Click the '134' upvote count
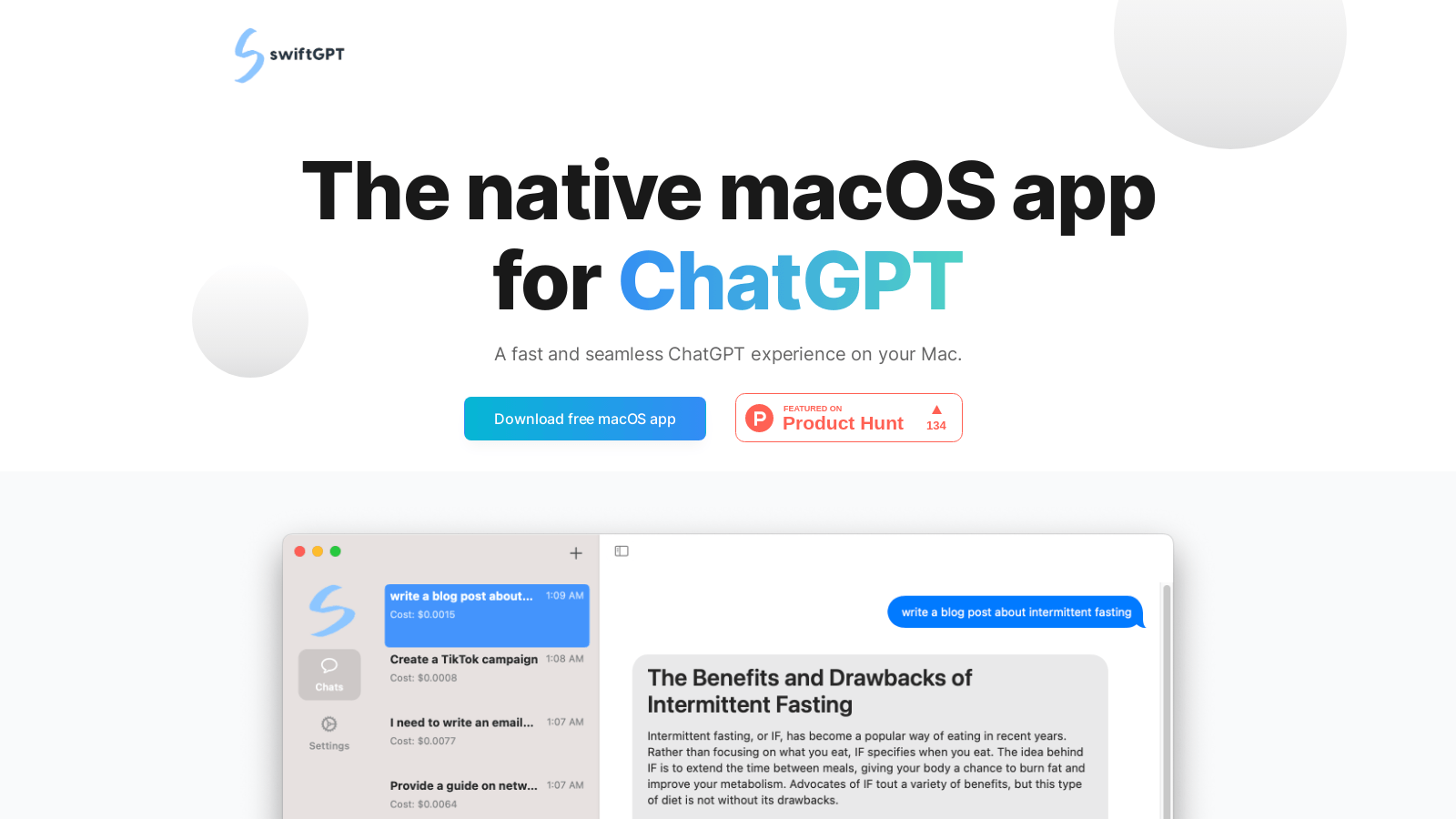Screen dimensions: 1456x819 pos(936,426)
